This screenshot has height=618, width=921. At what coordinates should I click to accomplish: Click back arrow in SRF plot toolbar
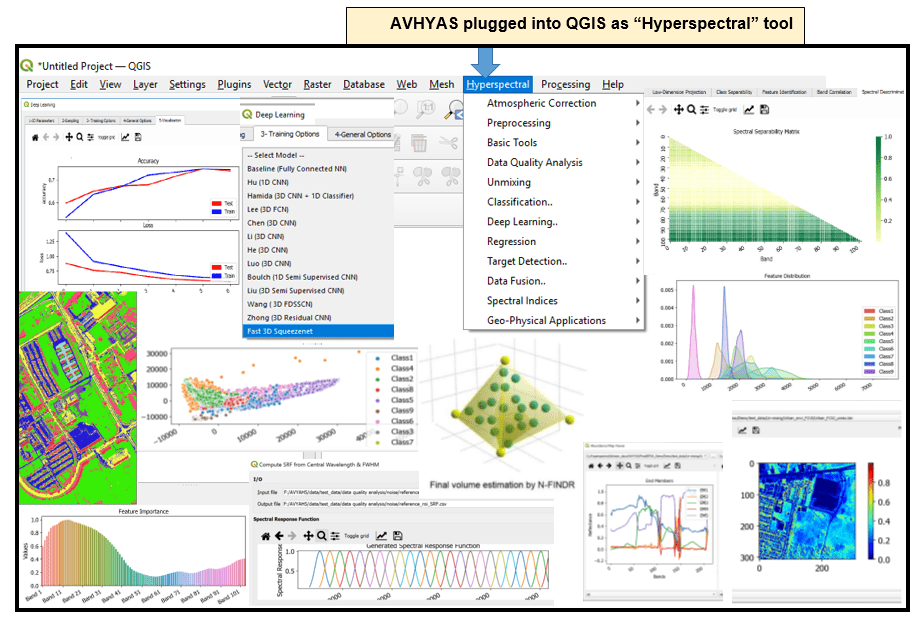tap(279, 536)
